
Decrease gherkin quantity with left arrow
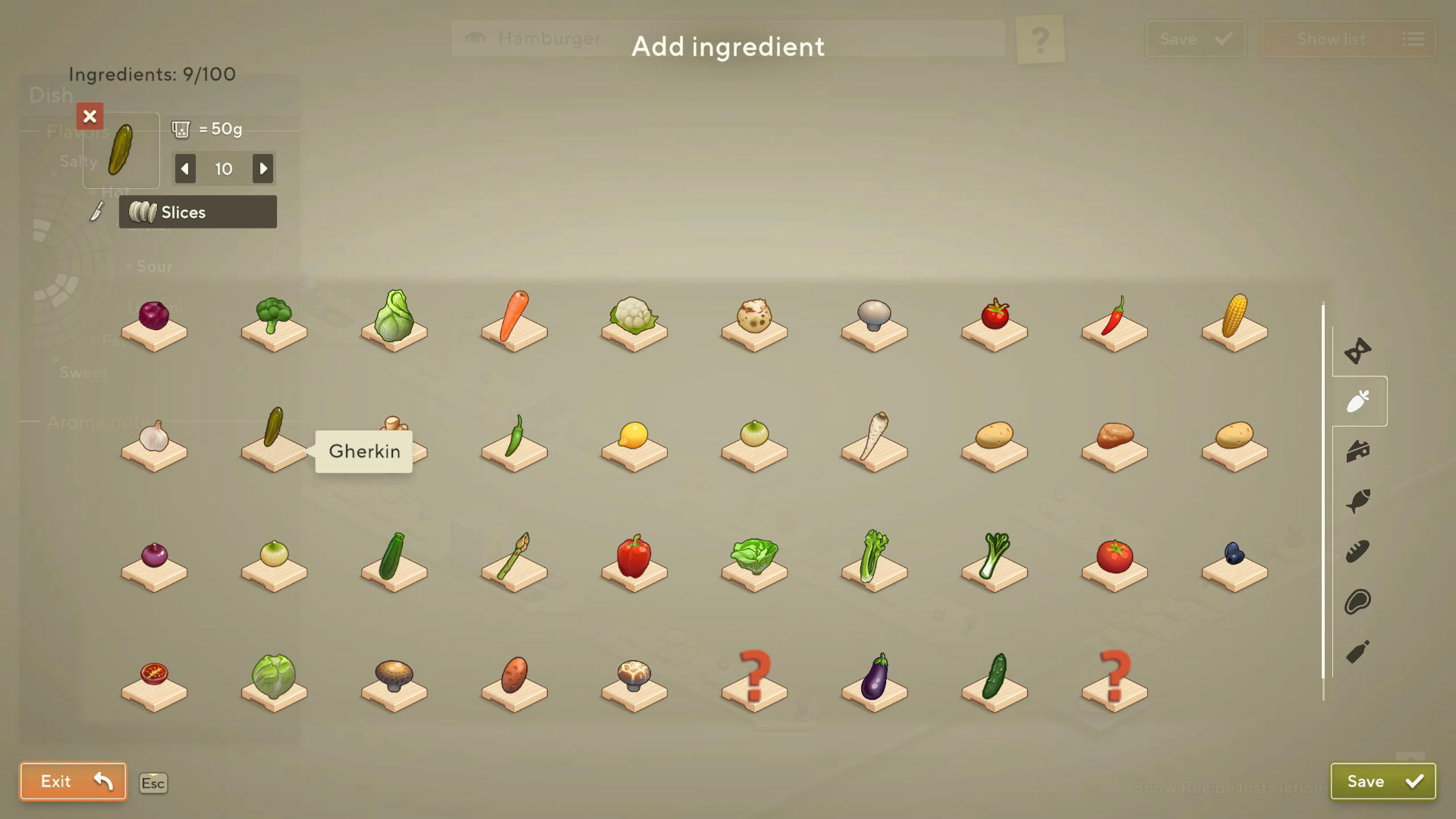185,169
